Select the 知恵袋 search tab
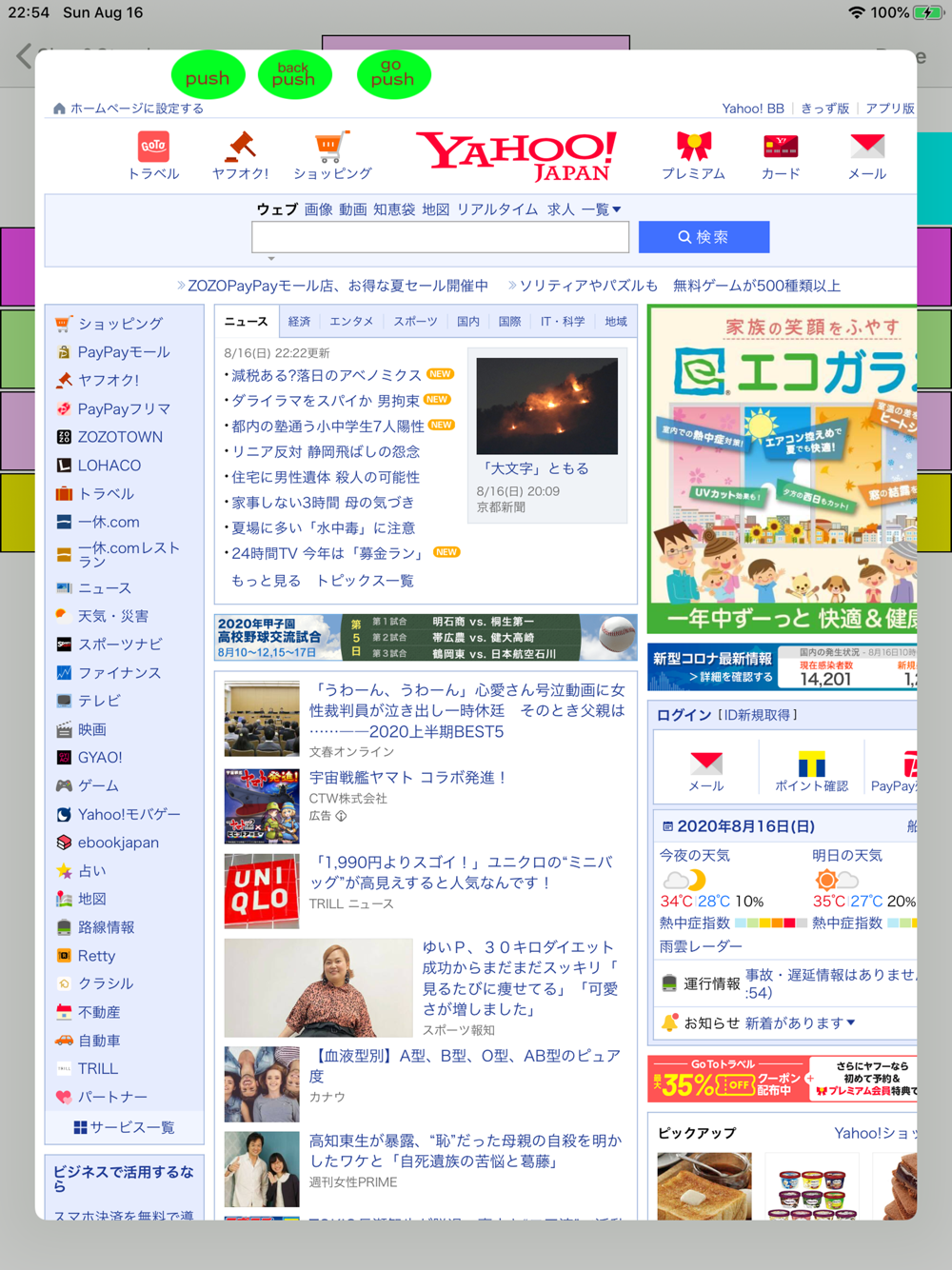Viewport: 952px width, 1270px height. (394, 209)
